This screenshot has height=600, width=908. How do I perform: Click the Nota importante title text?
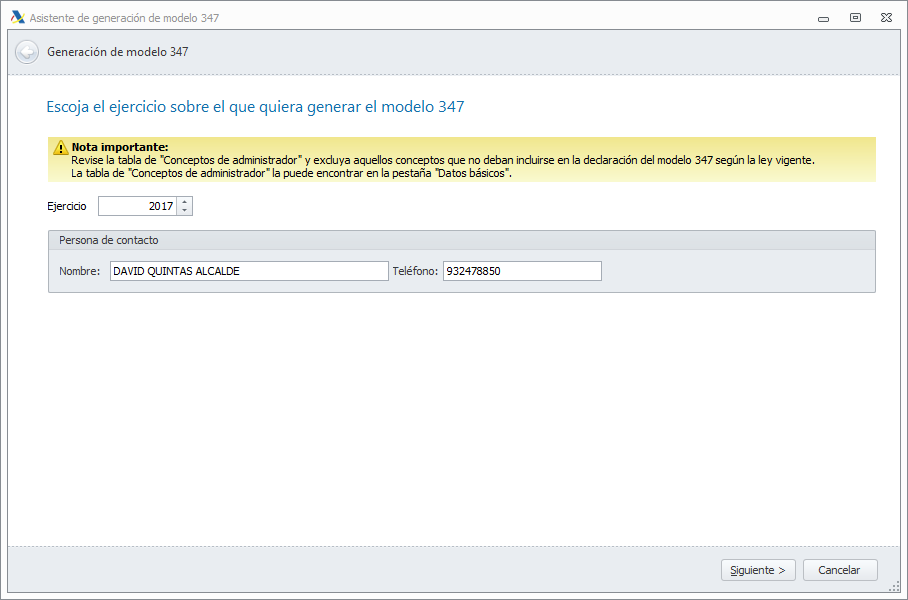pyautogui.click(x=120, y=147)
